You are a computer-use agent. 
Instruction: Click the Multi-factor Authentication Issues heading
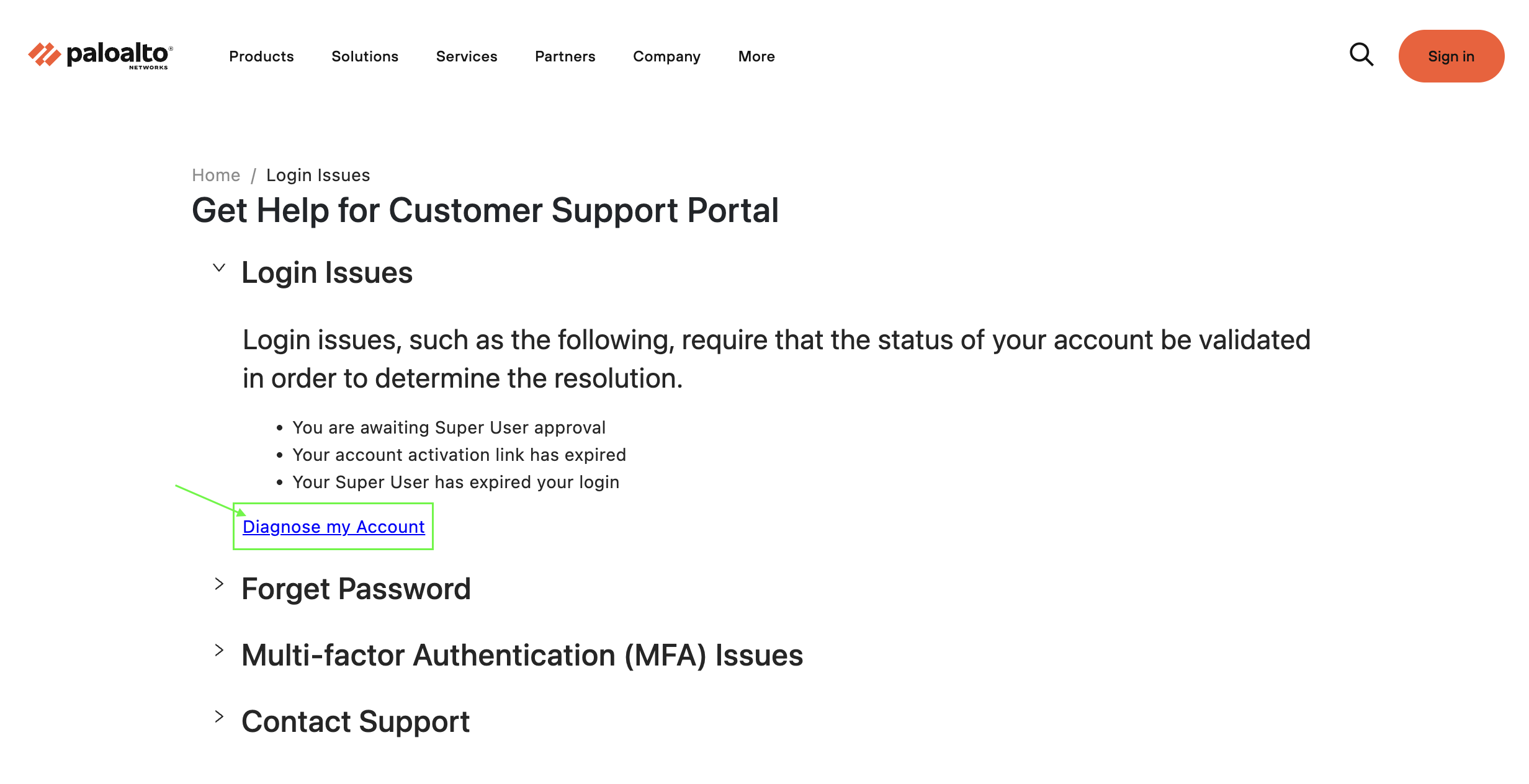522,656
